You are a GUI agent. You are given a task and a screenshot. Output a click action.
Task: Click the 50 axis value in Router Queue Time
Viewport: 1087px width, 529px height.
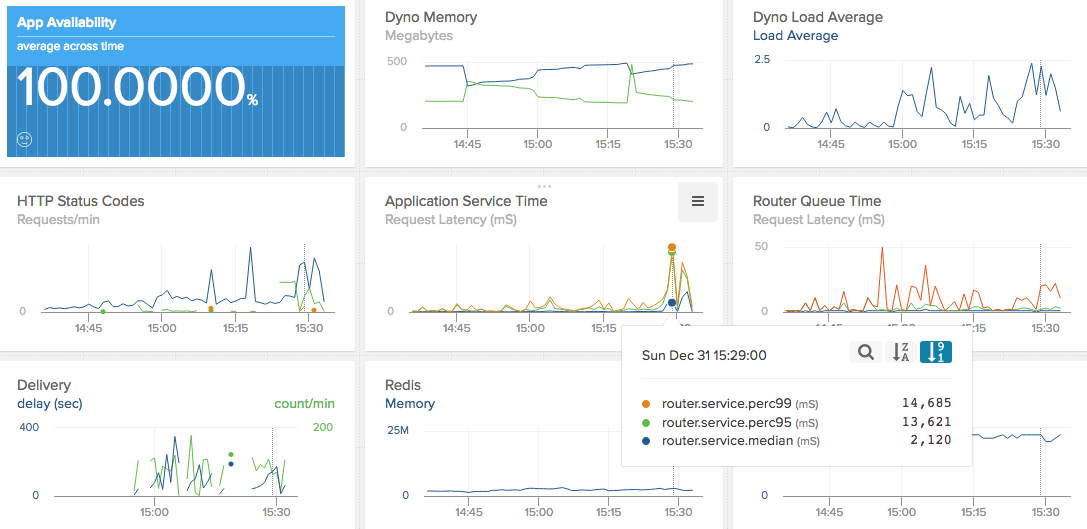[760, 246]
